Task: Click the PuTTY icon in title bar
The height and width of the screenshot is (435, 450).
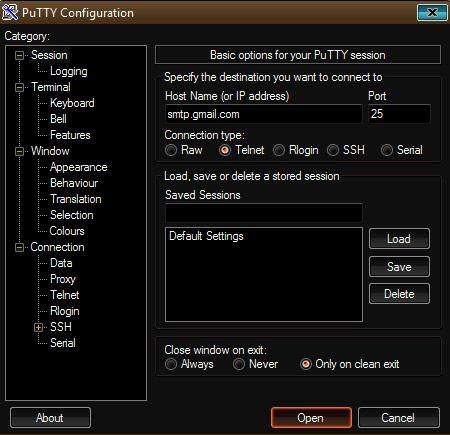Action: [x=10, y=12]
